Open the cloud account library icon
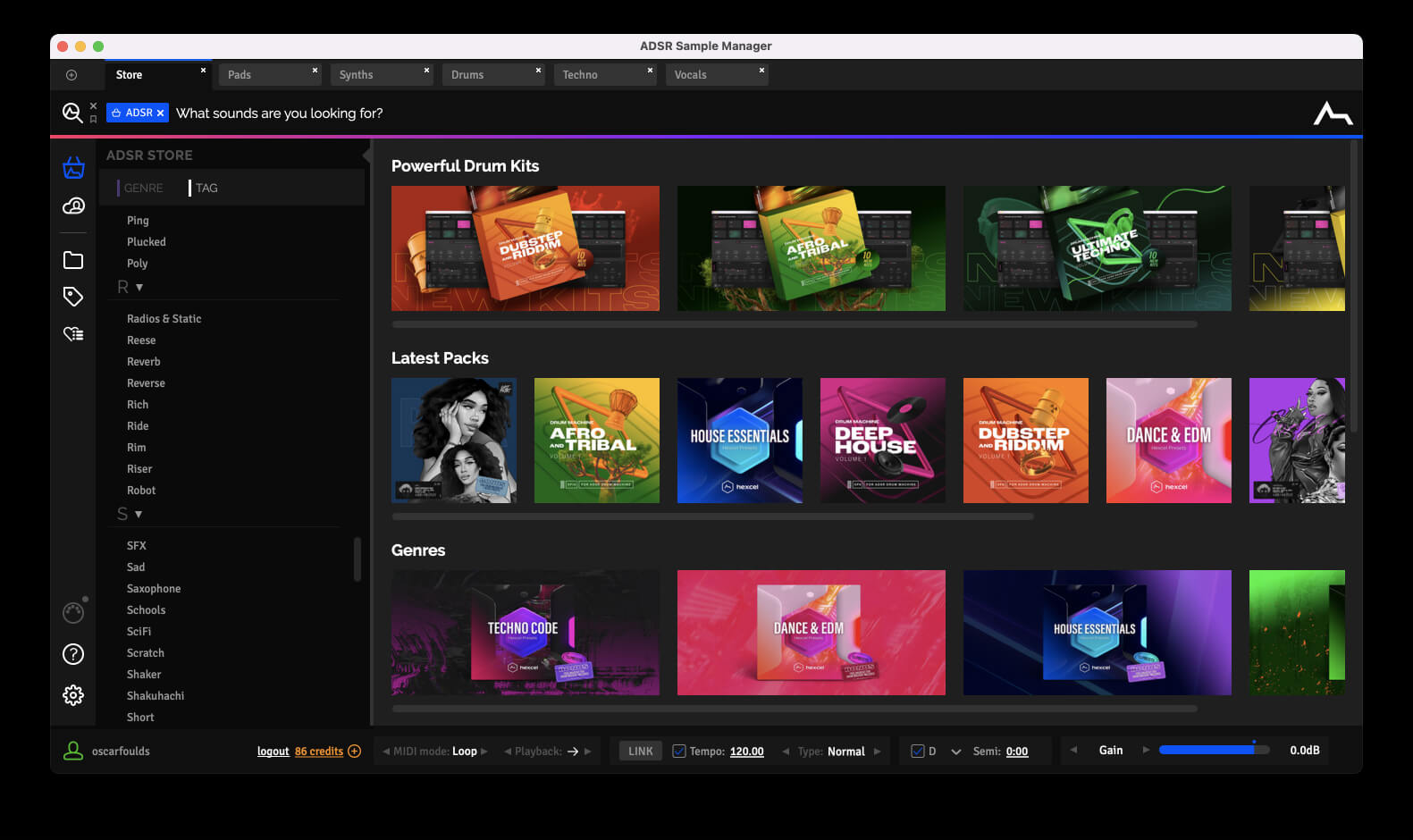 [73, 206]
